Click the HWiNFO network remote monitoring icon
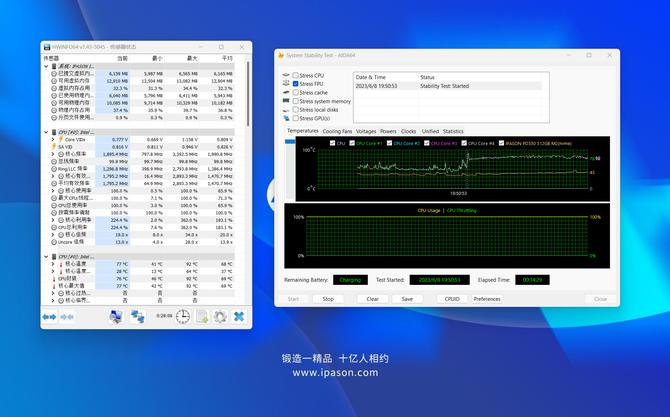 [138, 317]
